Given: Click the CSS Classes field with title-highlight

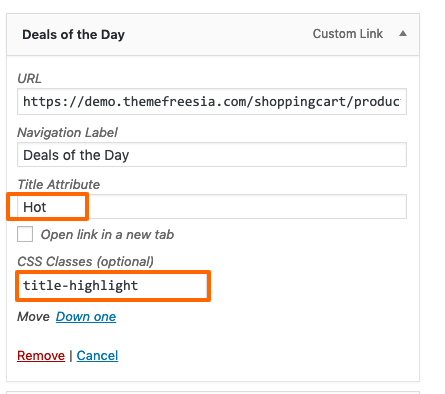Looking at the screenshot, I should [x=113, y=286].
